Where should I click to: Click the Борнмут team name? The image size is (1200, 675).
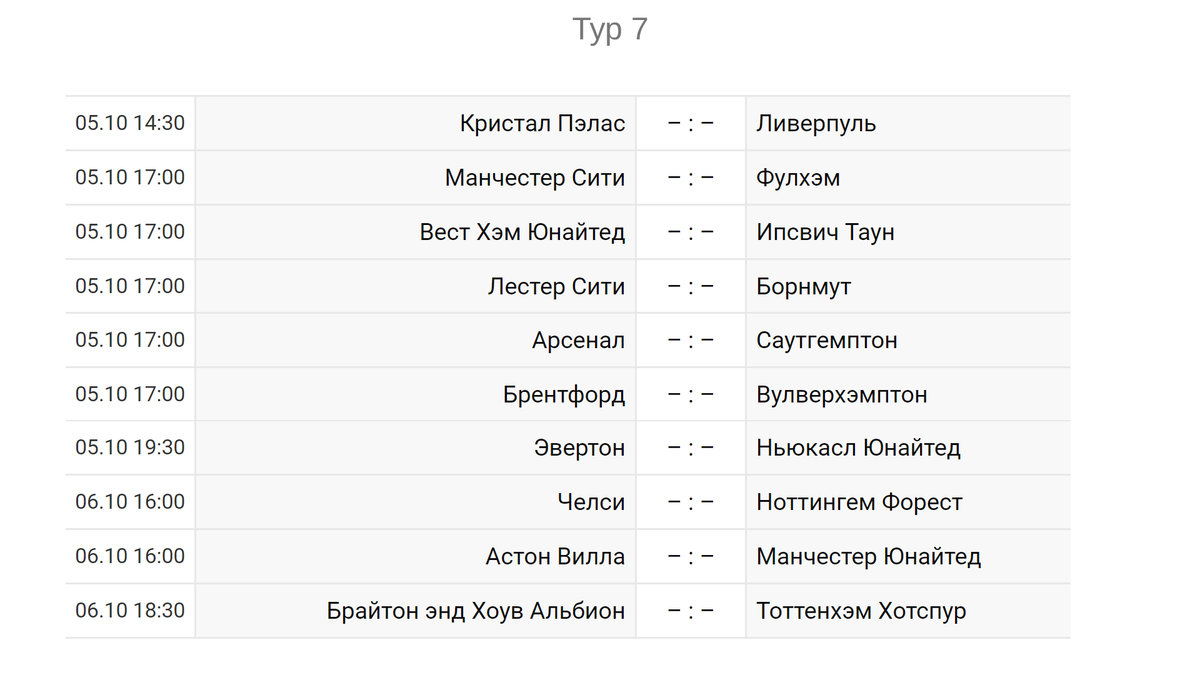804,286
